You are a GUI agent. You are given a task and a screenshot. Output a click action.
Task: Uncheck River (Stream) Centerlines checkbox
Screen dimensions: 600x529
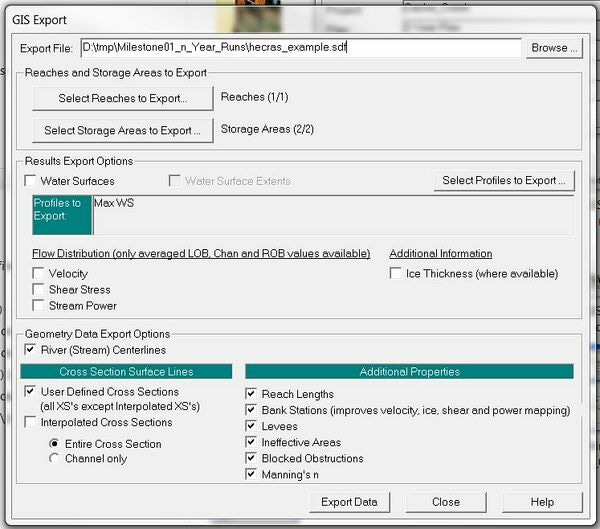(x=30, y=349)
